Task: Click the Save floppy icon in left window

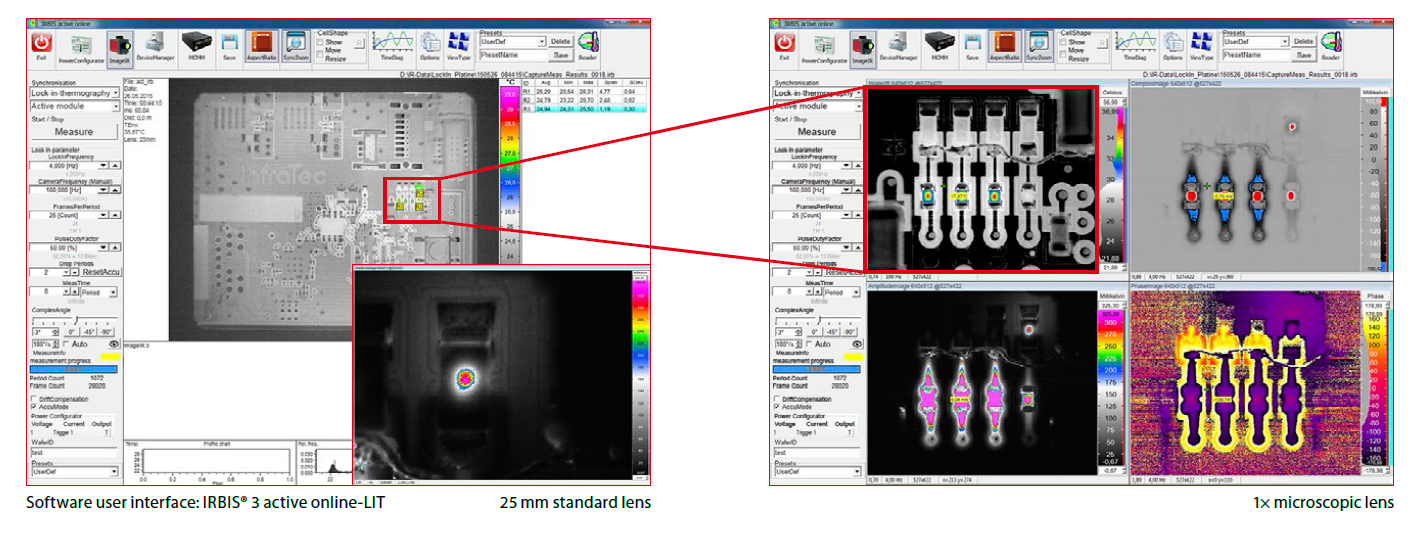Action: (x=229, y=46)
